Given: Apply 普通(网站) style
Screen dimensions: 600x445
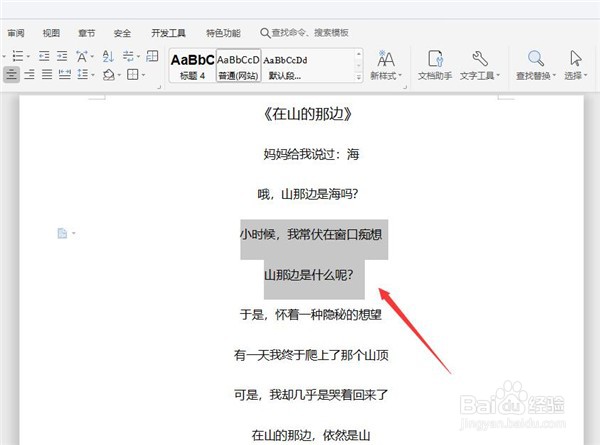Looking at the screenshot, I should tap(238, 66).
